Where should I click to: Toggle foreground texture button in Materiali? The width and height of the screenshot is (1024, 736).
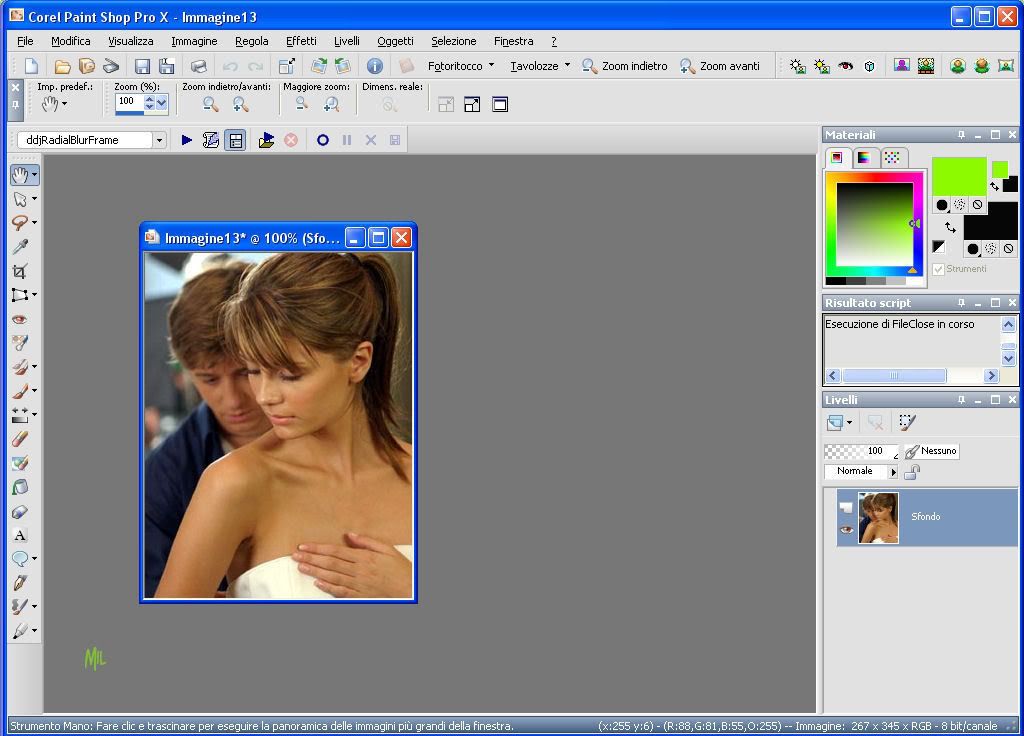click(x=959, y=205)
